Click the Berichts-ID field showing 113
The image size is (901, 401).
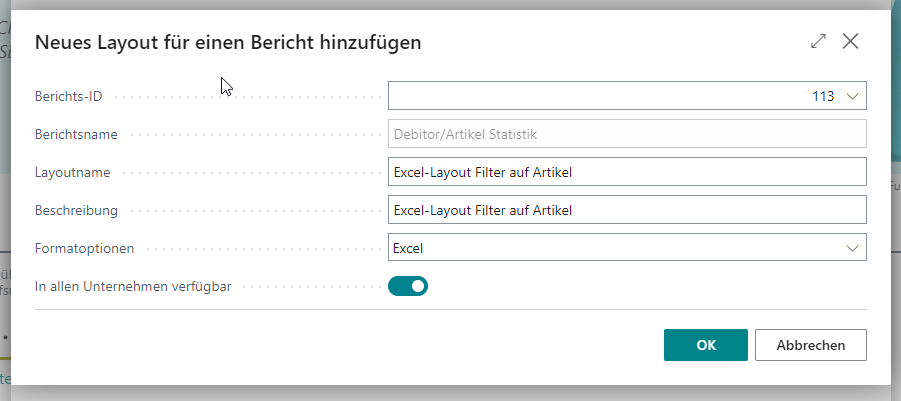tap(627, 96)
